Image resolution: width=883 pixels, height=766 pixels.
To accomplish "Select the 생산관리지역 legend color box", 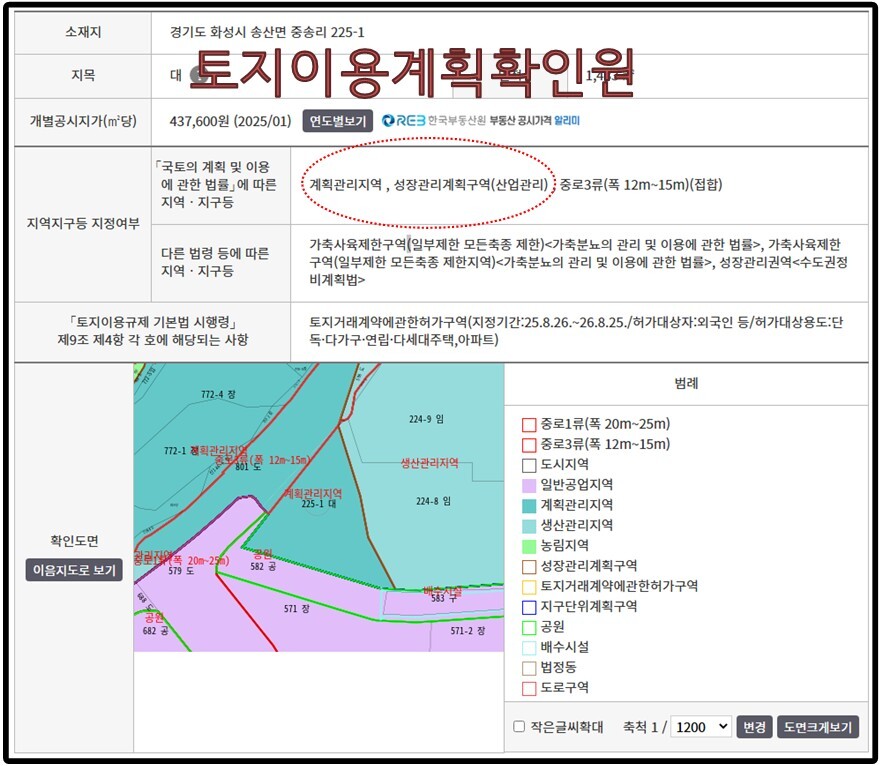I will (526, 523).
